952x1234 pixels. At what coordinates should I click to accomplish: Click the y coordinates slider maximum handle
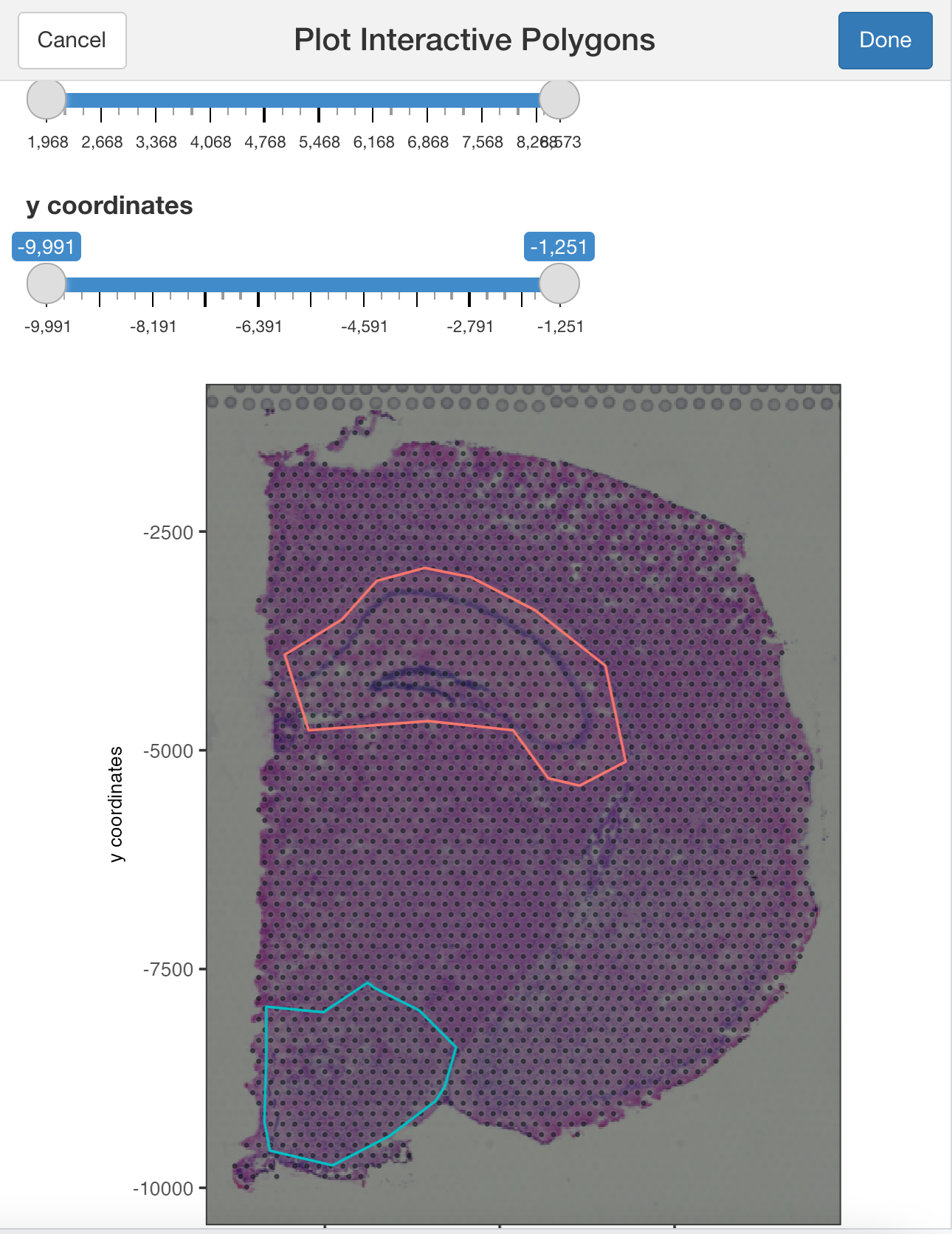coord(559,284)
